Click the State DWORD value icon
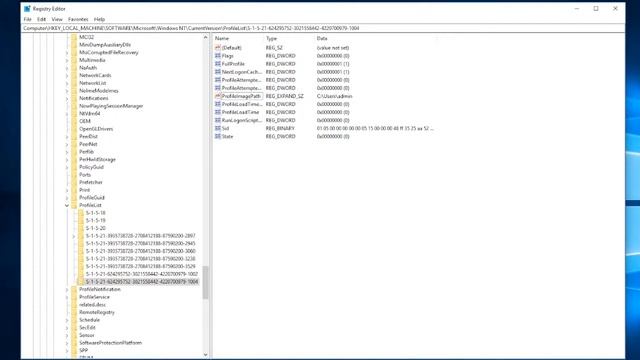640x360 pixels. tap(218, 136)
